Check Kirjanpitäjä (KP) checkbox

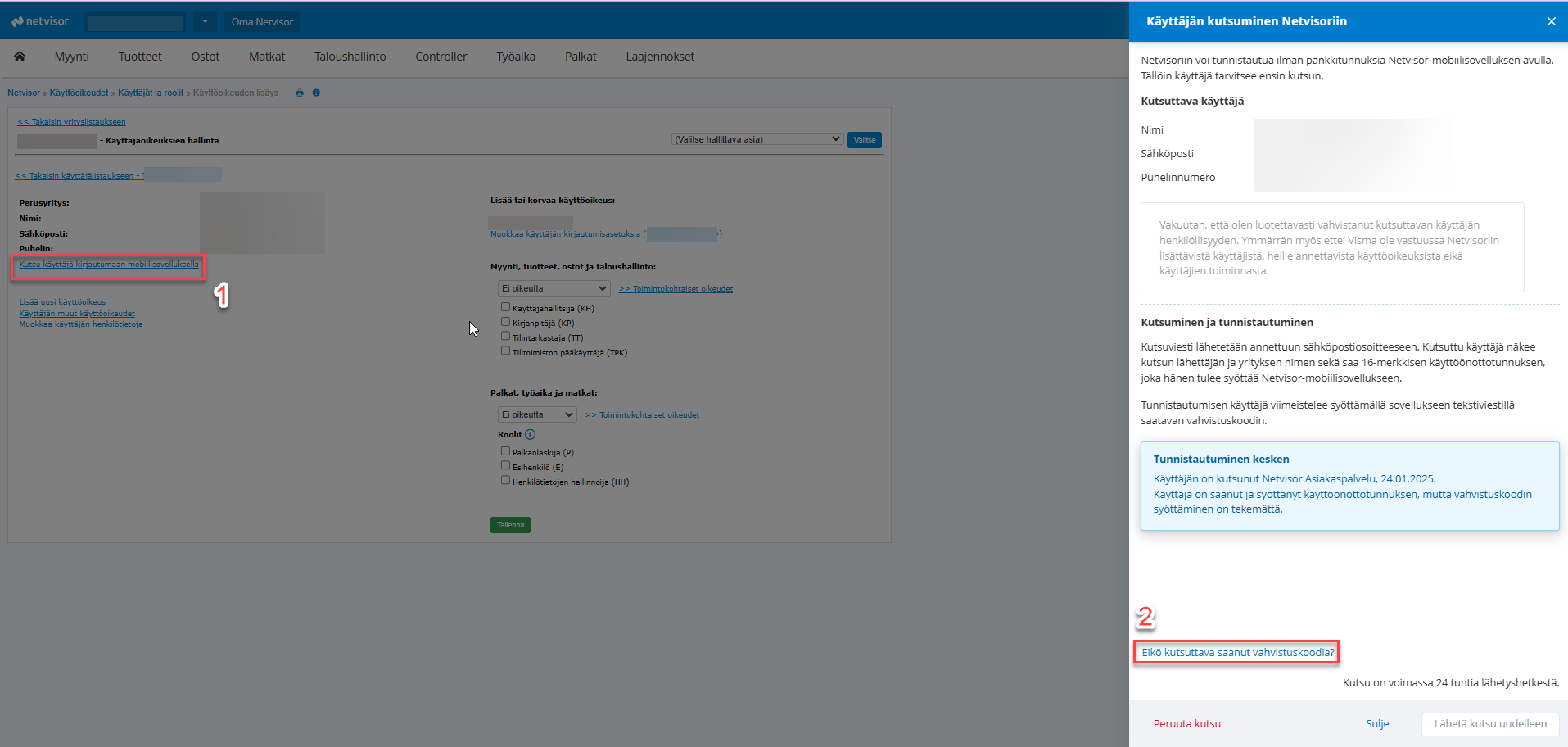[505, 322]
